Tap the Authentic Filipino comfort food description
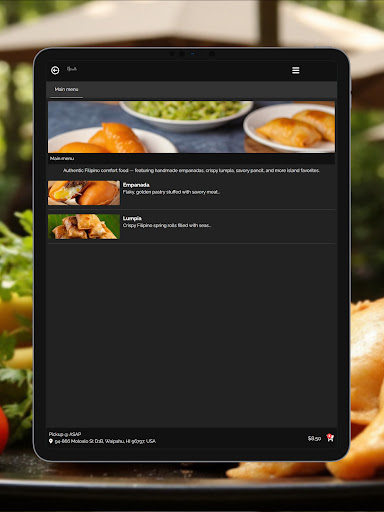Image resolution: width=384 pixels, height=512 pixels. click(191, 170)
